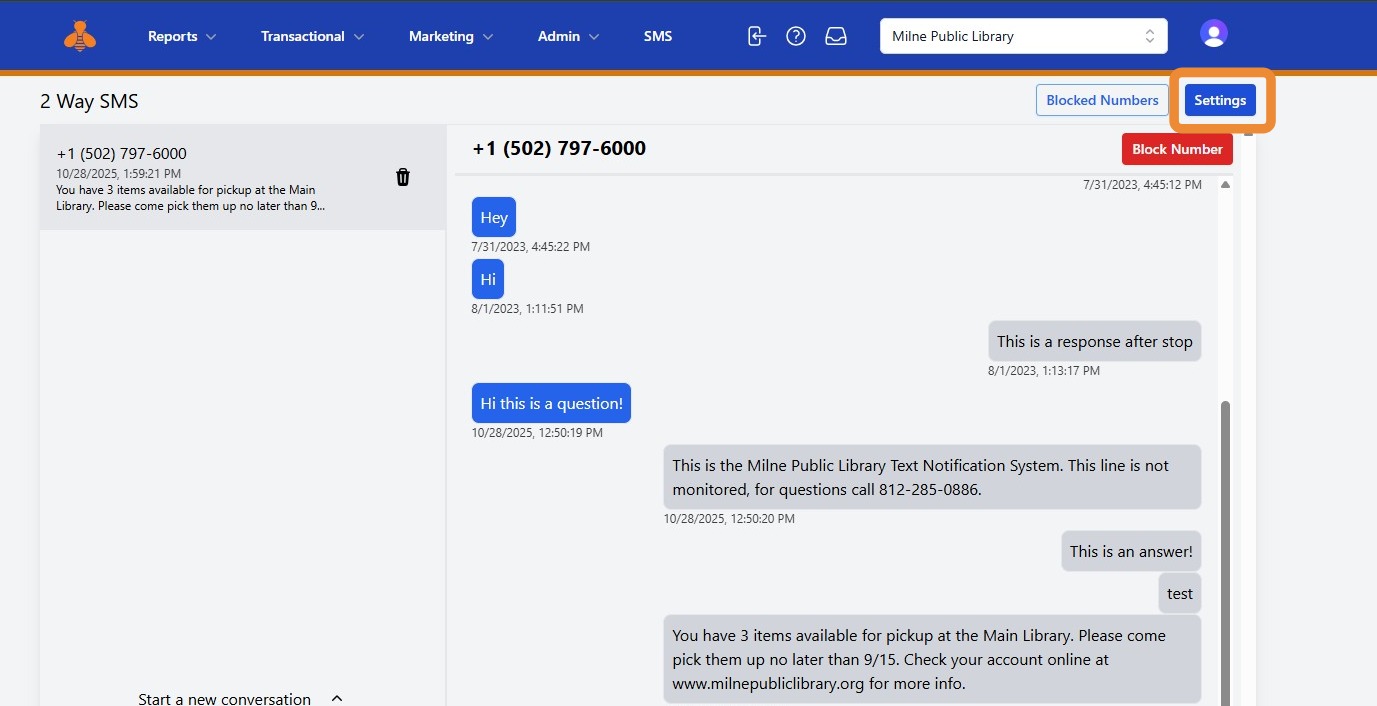This screenshot has width=1377, height=706.
Task: Open the help question mark icon
Action: pos(796,36)
